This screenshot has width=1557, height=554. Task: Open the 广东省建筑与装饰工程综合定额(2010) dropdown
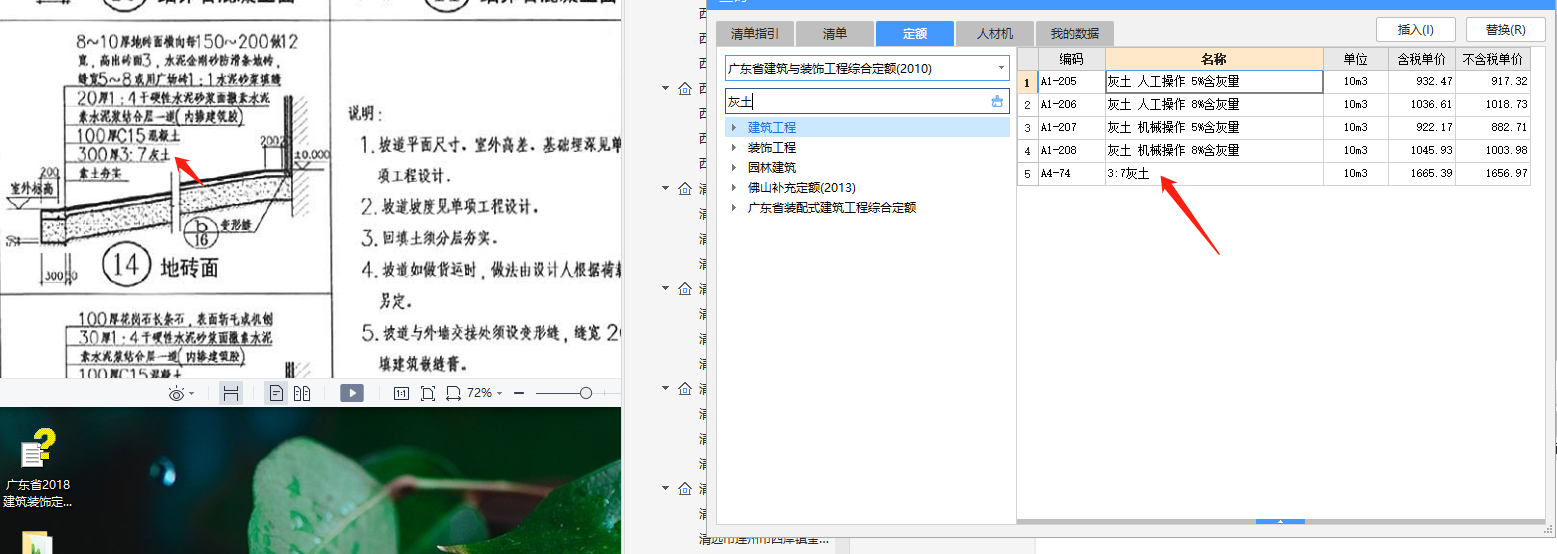click(x=1000, y=68)
